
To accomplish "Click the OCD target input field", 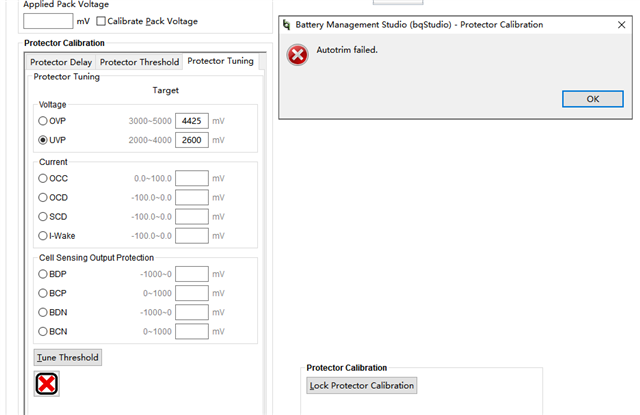I will [192, 198].
